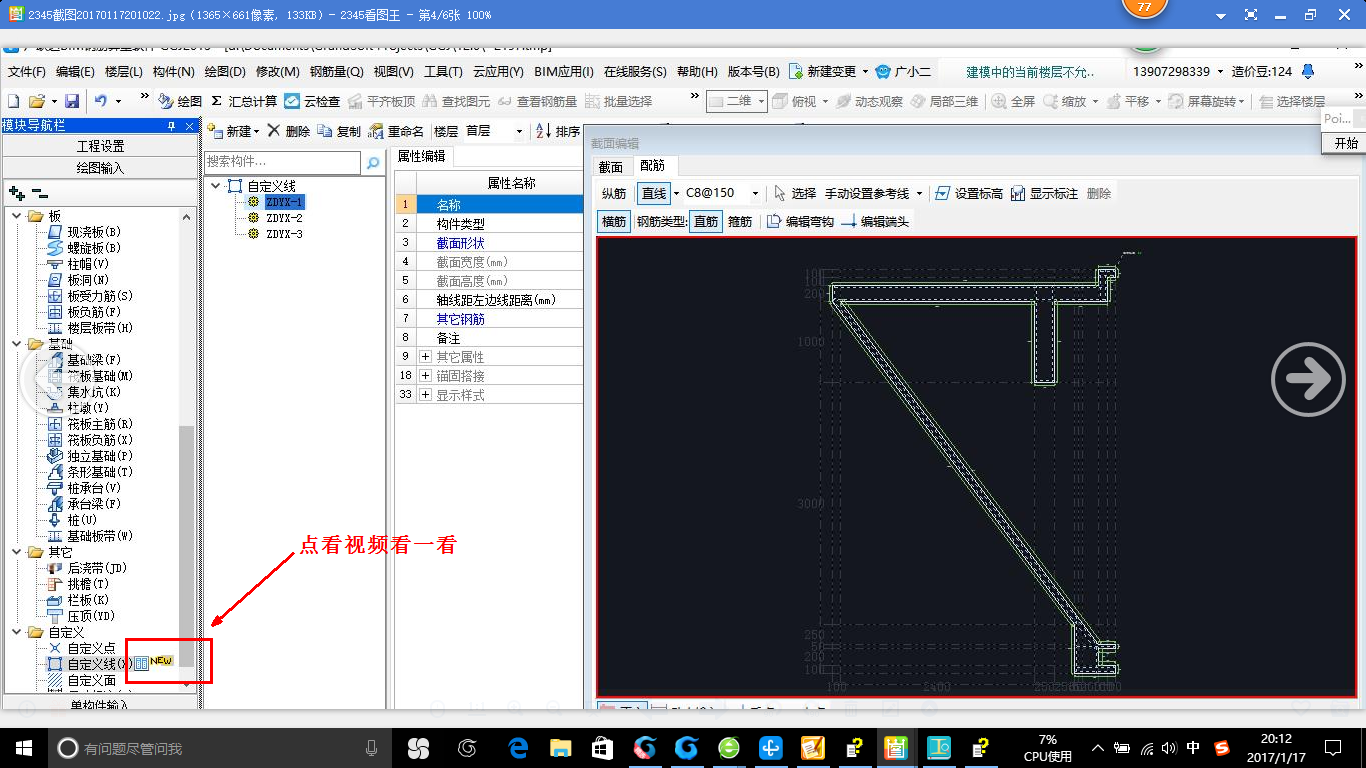
Task: Select 独立基础(P) in tree
Action: click(100, 456)
